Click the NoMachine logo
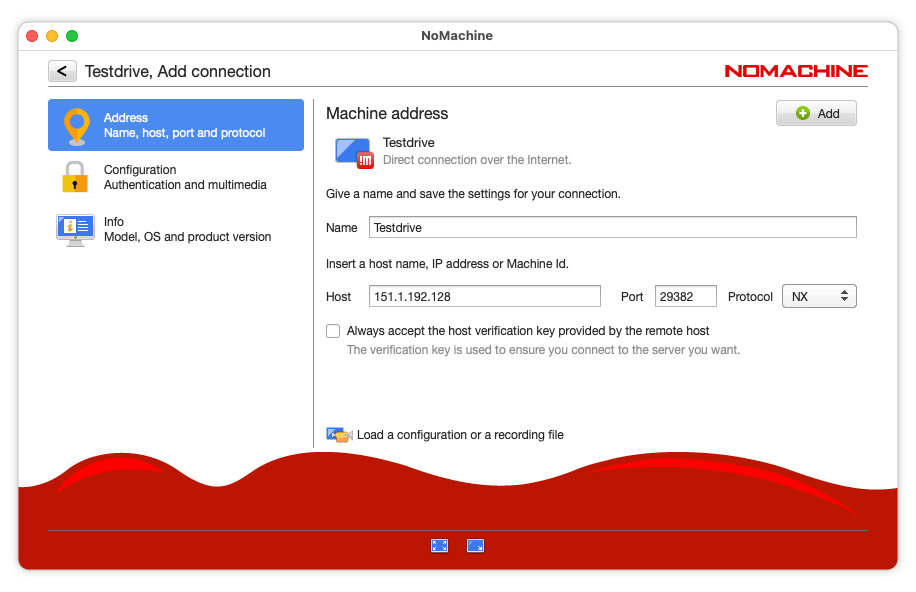Screen dimensions: 916x592 [x=796, y=71]
